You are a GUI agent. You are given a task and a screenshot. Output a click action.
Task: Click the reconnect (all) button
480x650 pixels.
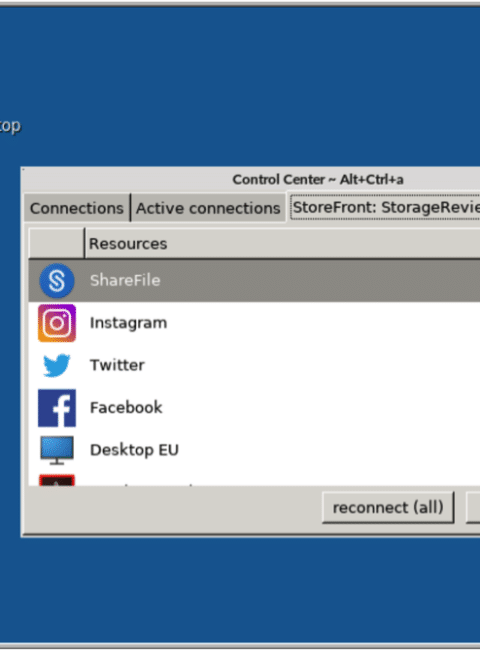(x=388, y=507)
